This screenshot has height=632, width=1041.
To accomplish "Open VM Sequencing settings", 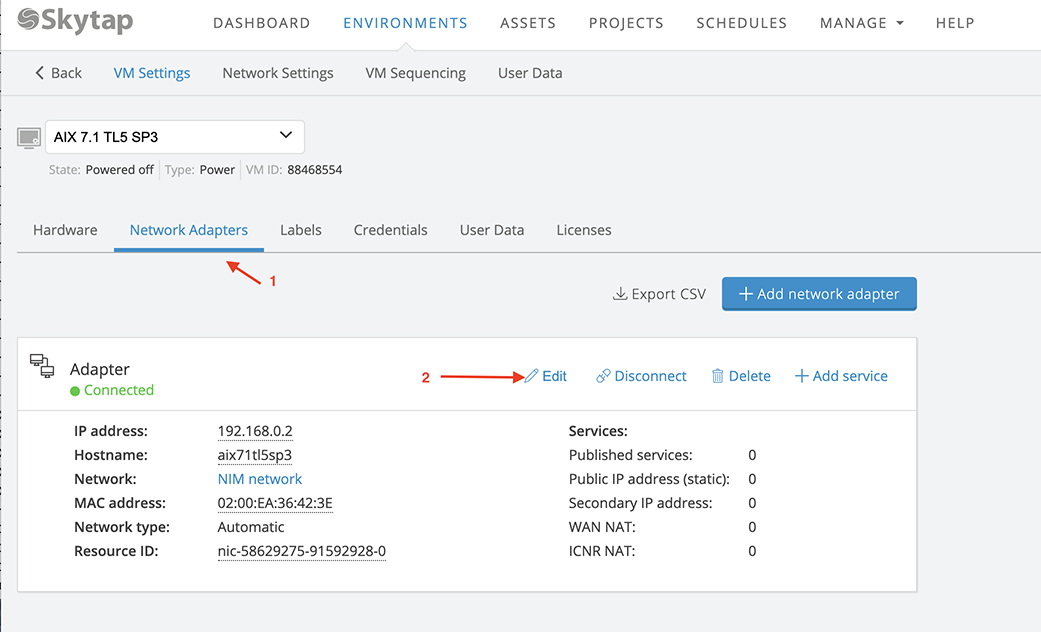I will coord(416,73).
